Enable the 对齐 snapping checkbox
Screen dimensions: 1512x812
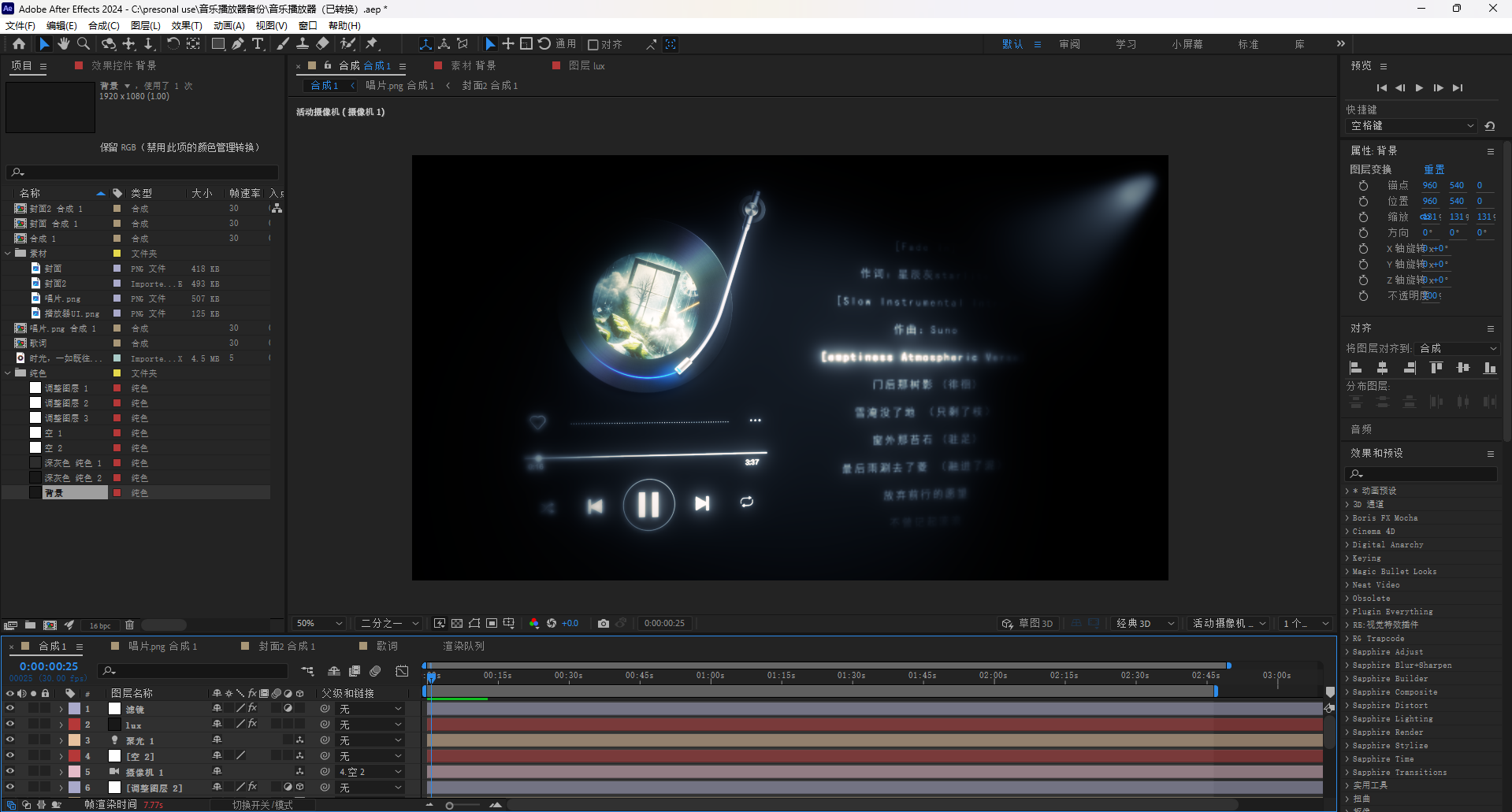point(593,45)
